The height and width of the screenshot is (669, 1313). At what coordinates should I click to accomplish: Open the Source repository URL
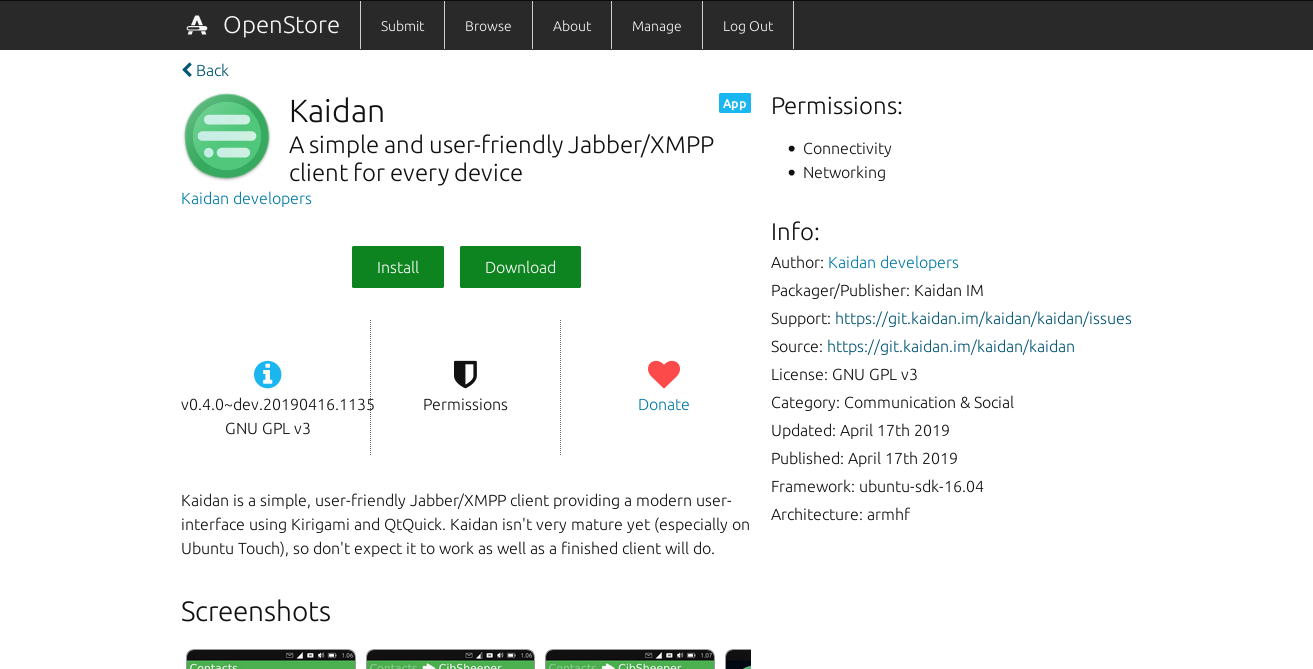click(951, 346)
